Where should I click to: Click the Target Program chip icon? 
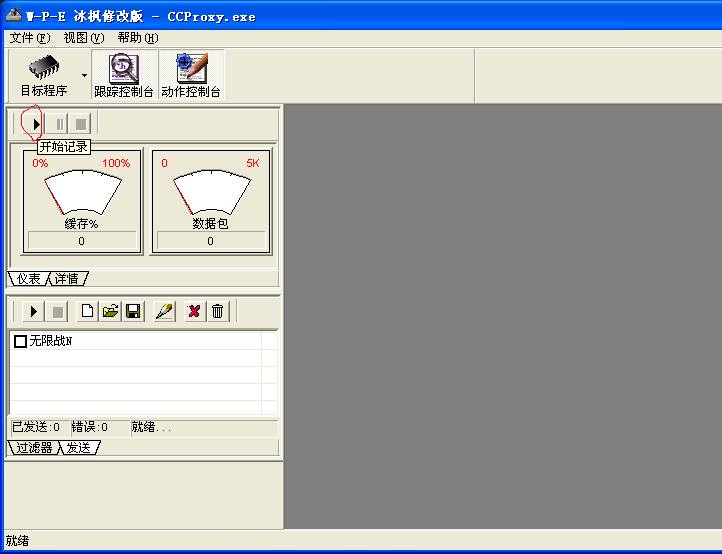coord(44,68)
